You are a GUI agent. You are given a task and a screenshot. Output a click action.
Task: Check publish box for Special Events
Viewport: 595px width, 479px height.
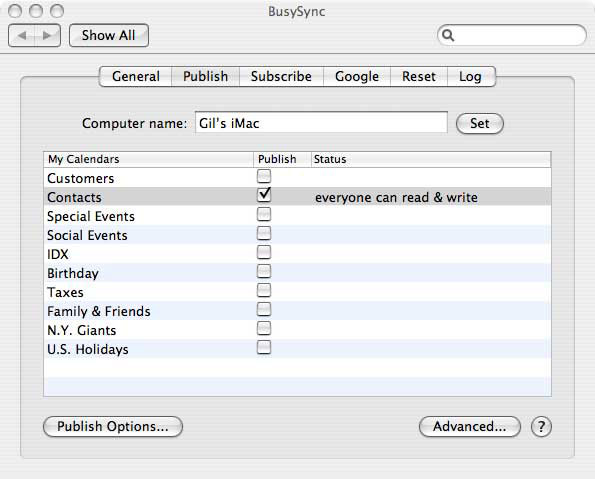click(x=264, y=214)
